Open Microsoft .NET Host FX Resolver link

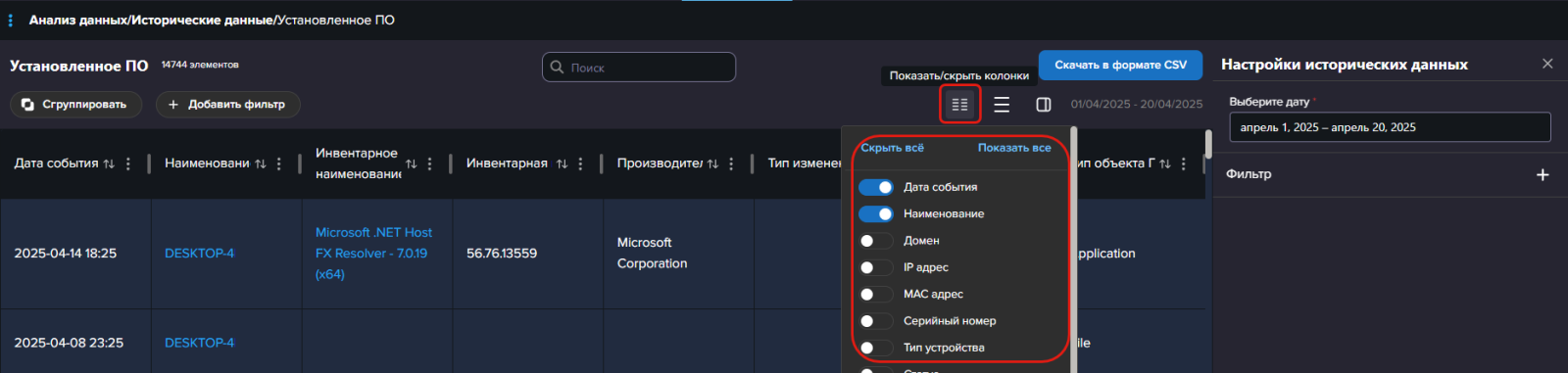[x=373, y=254]
